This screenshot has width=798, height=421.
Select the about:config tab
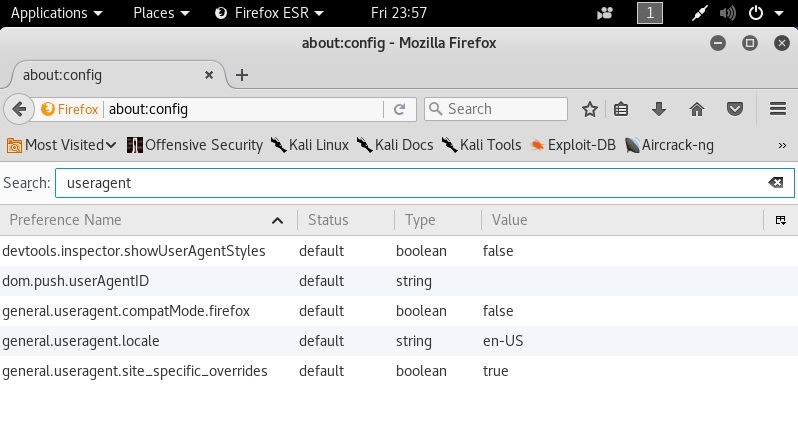tap(117, 75)
